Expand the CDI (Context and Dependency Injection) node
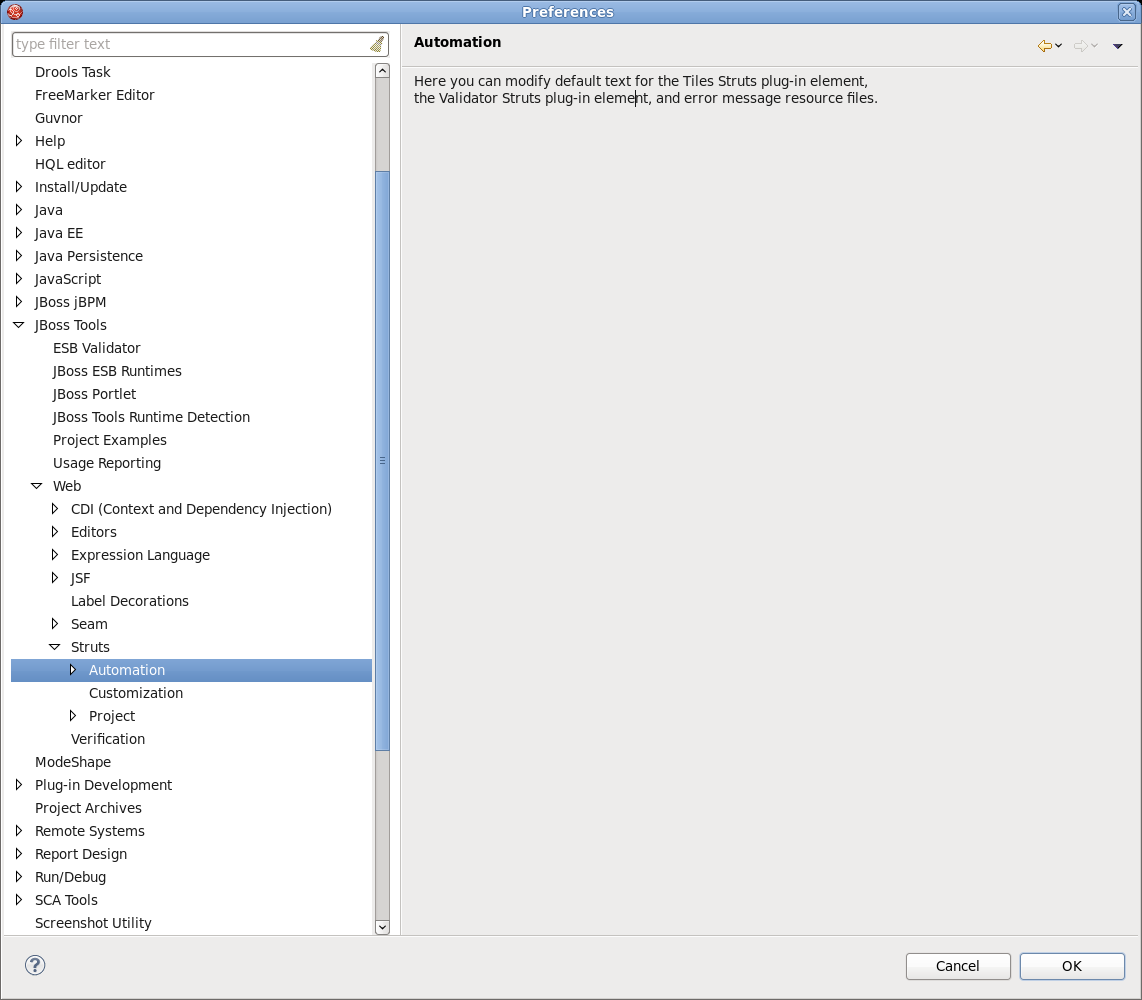Screen dimensions: 1142x1000 tap(55, 508)
